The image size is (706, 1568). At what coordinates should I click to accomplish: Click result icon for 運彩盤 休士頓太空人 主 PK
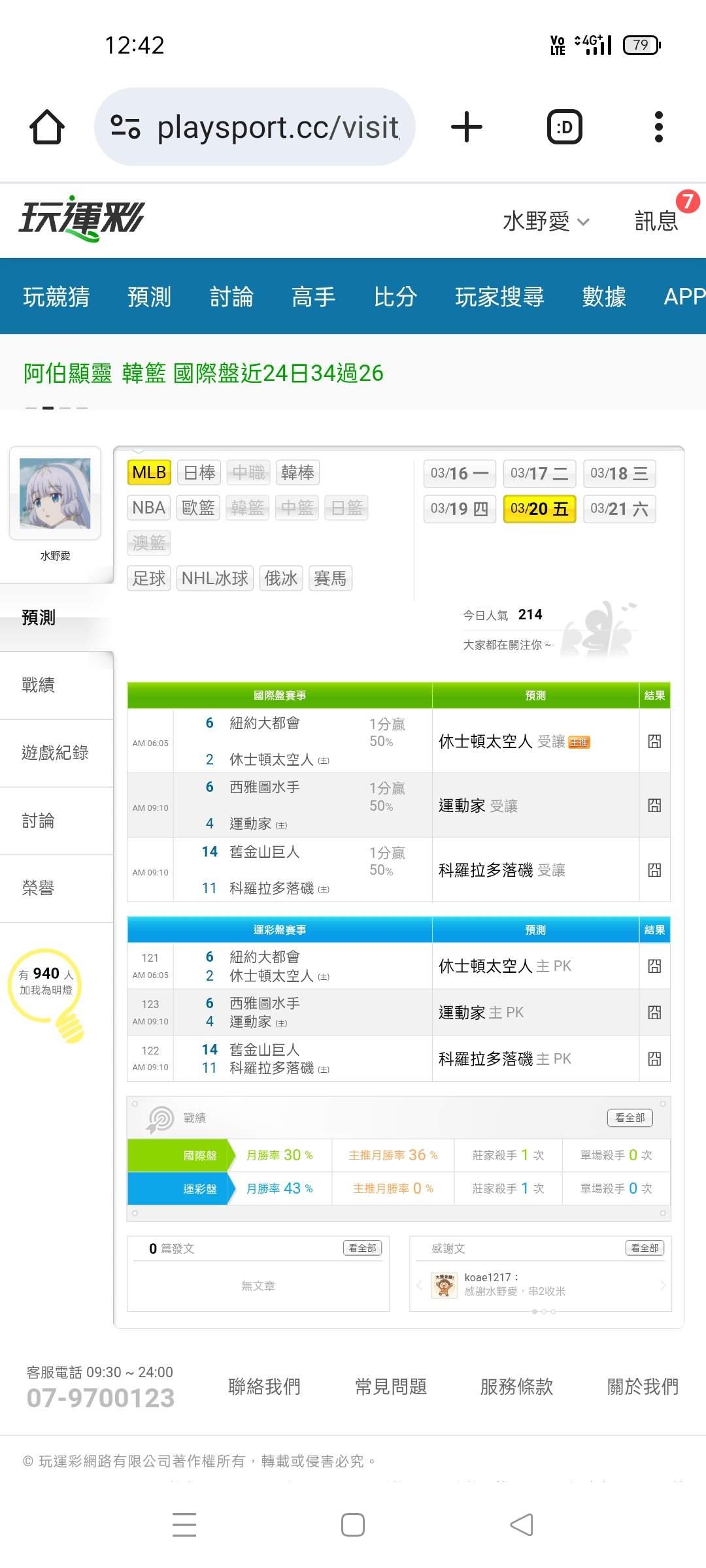click(x=654, y=966)
